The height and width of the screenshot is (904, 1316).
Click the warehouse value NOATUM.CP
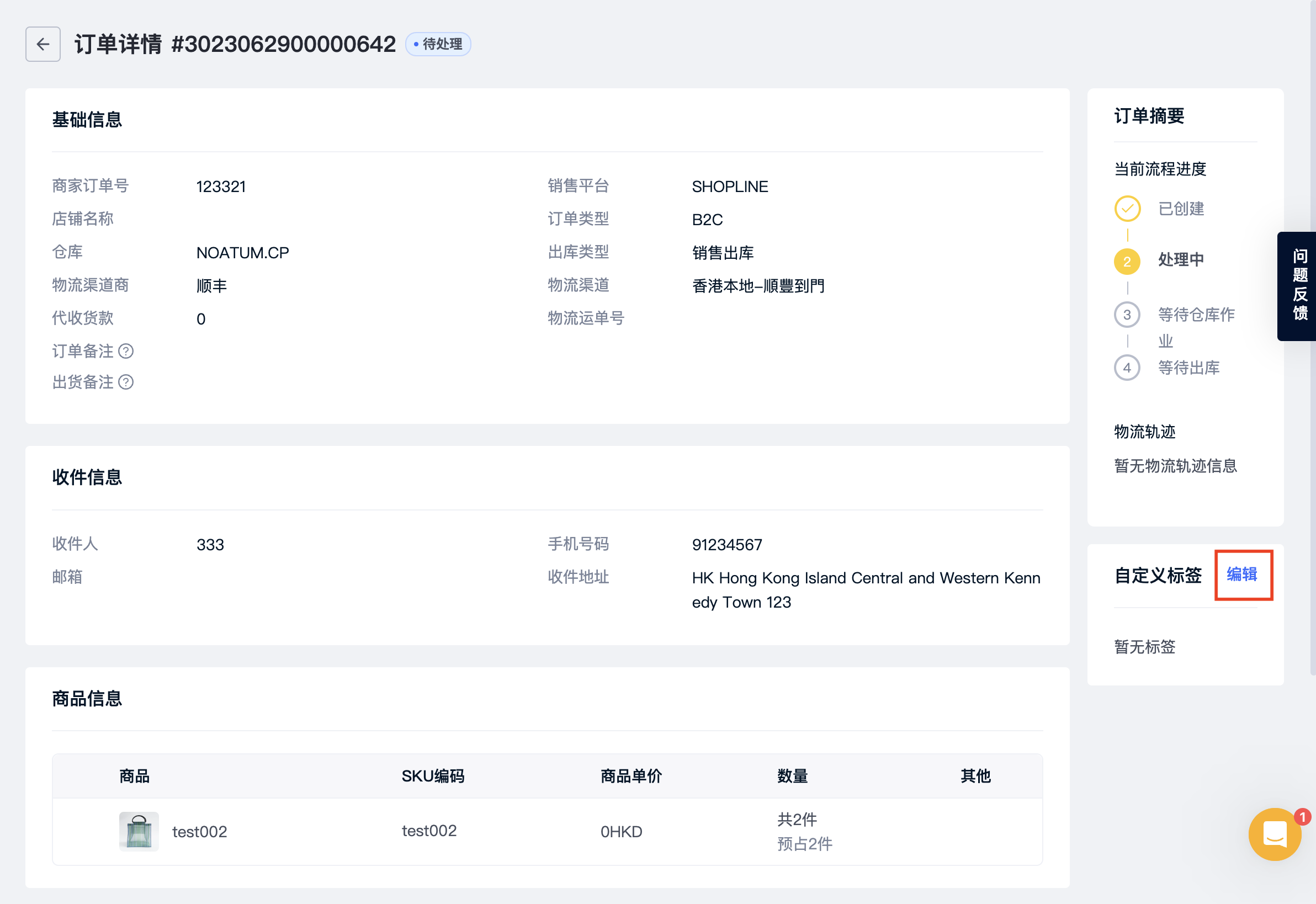tap(242, 253)
